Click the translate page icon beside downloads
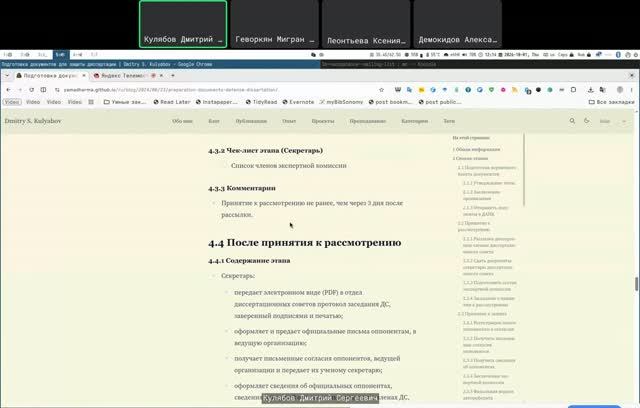 (602, 90)
